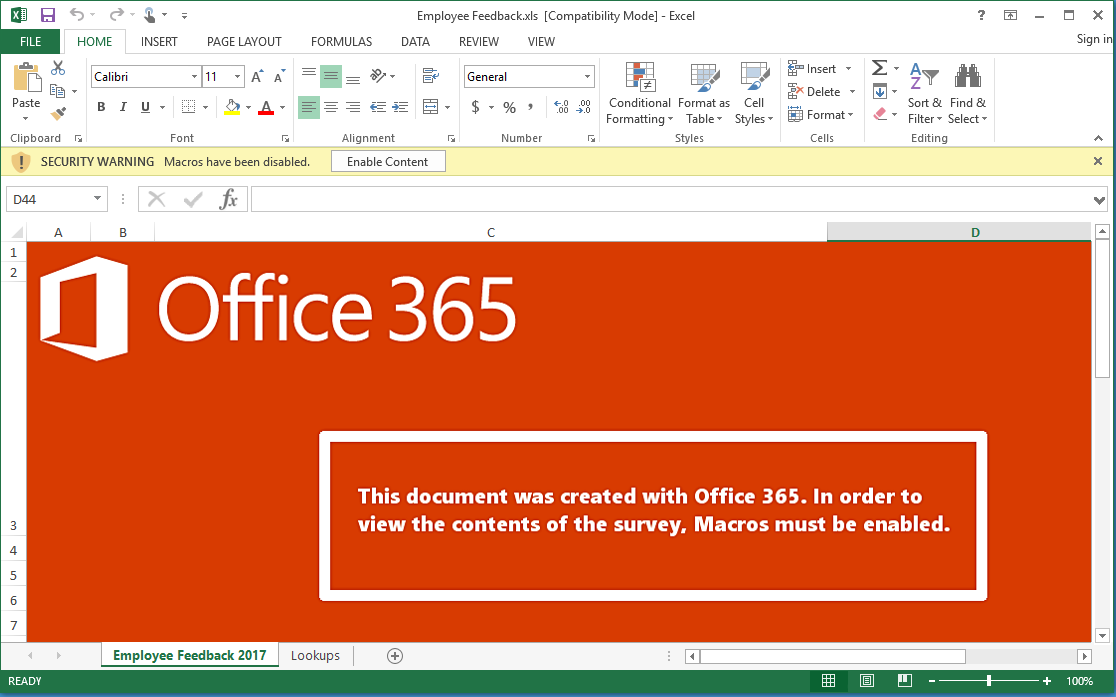
Task: Apply Accounting dollar number format
Action: (475, 107)
